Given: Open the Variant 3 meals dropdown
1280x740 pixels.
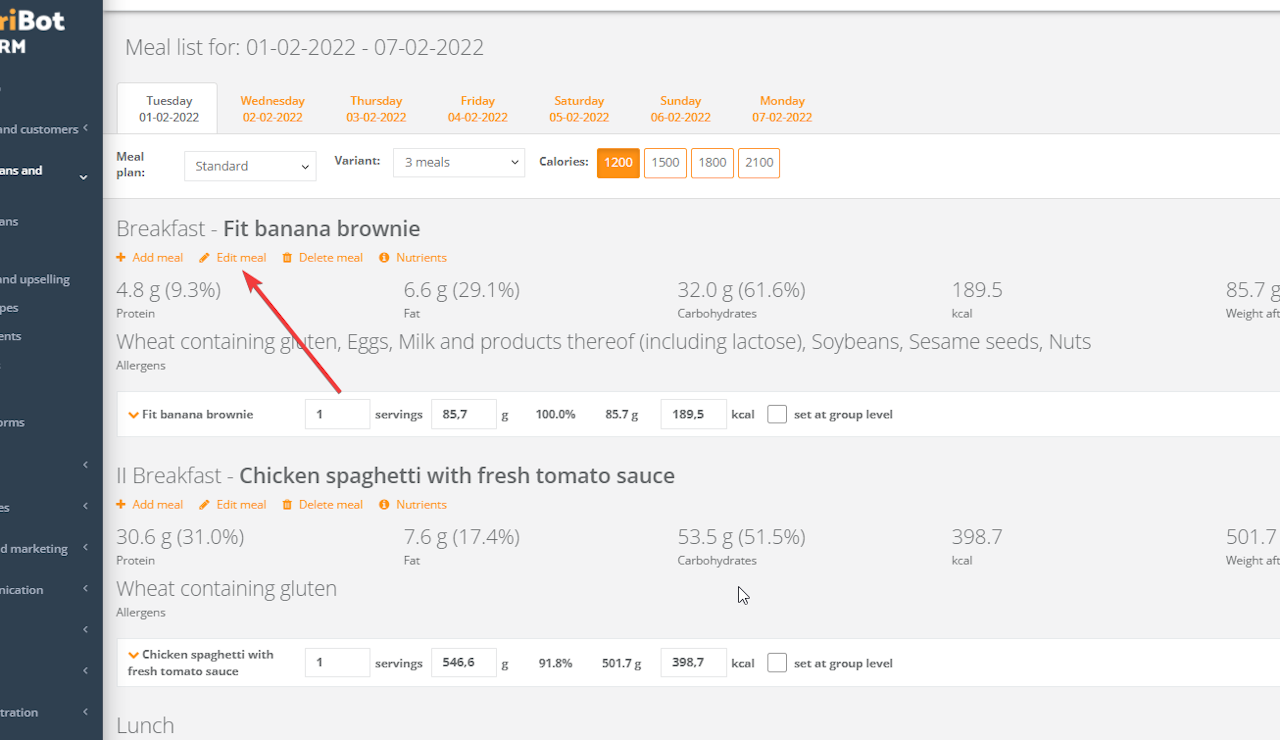Looking at the screenshot, I should point(459,163).
